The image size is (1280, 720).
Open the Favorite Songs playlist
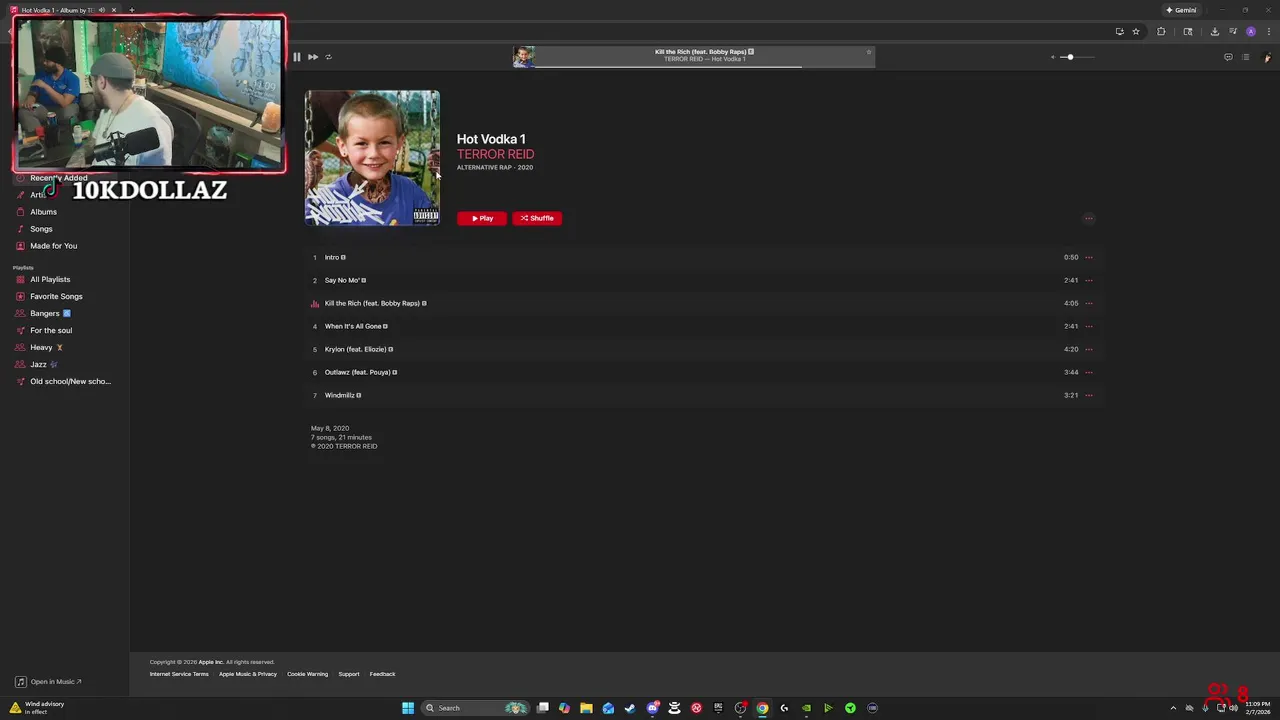point(56,297)
